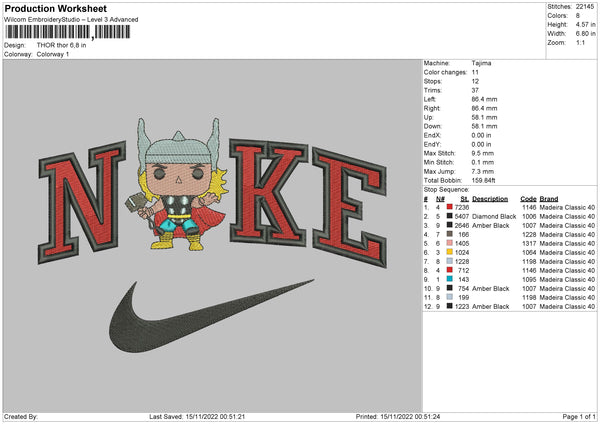This screenshot has height=424, width=600.
Task: Select the Stops value '12'
Action: click(x=476, y=81)
